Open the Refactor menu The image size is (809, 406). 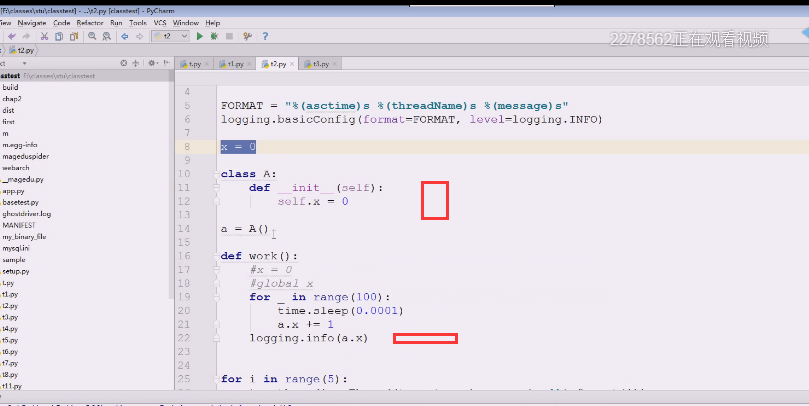coord(90,23)
